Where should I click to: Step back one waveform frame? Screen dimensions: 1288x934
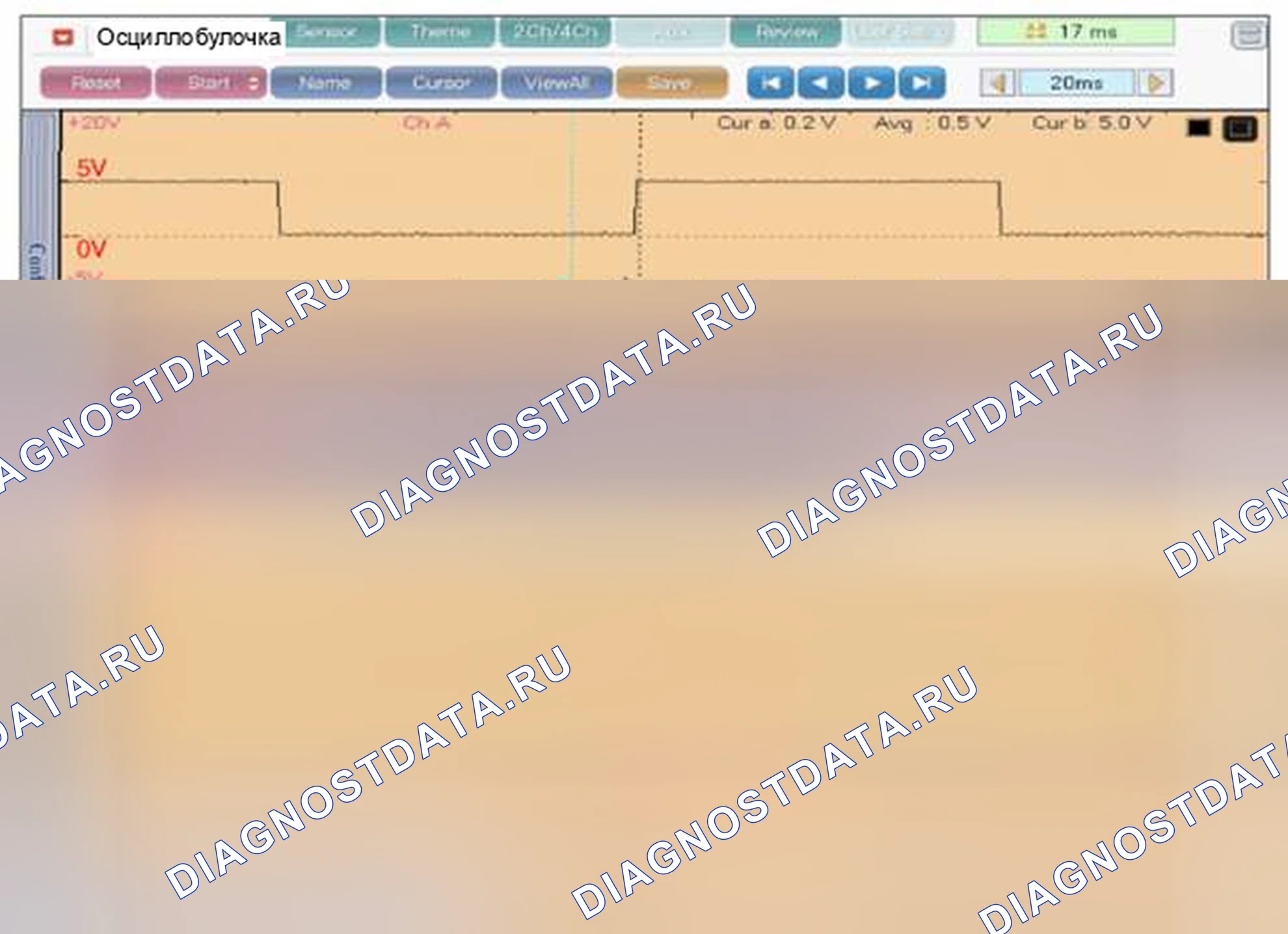coord(821,83)
